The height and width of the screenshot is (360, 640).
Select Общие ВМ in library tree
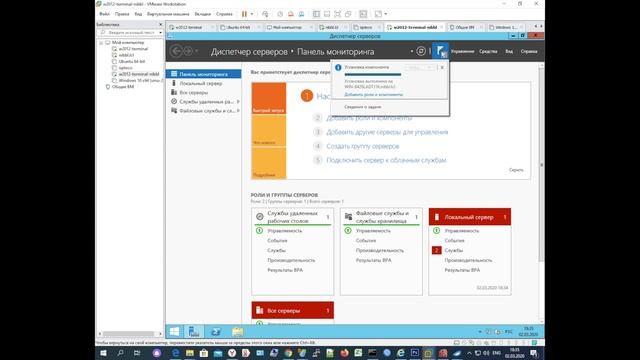(123, 87)
